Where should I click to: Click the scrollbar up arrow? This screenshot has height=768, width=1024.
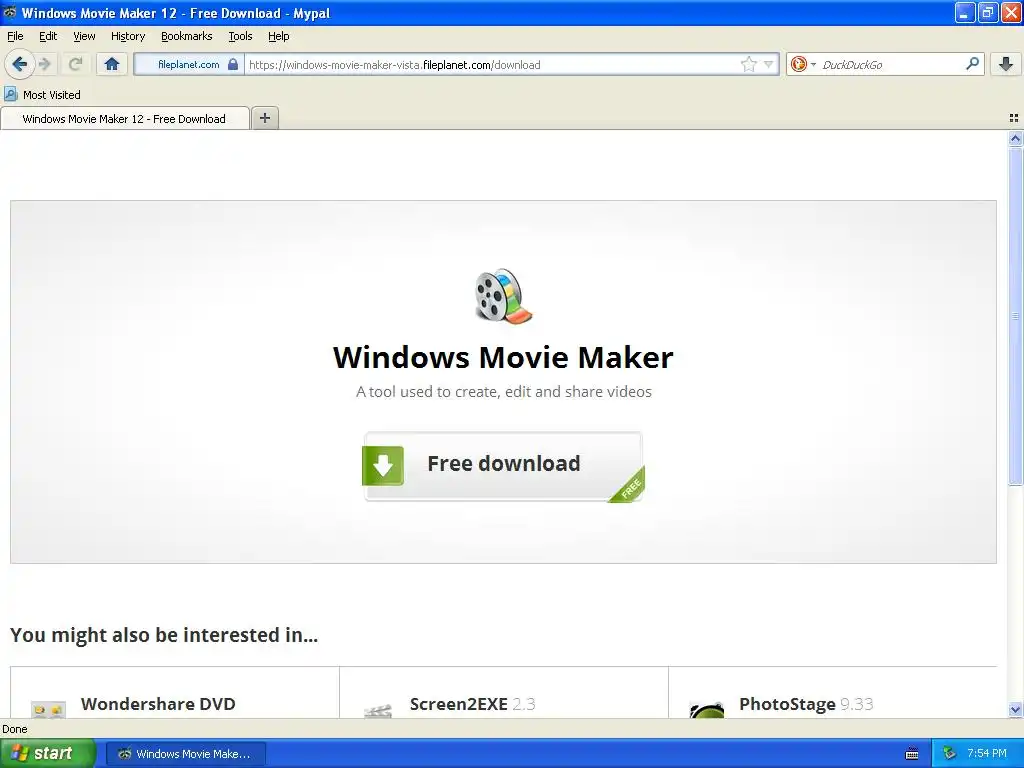tap(1015, 138)
